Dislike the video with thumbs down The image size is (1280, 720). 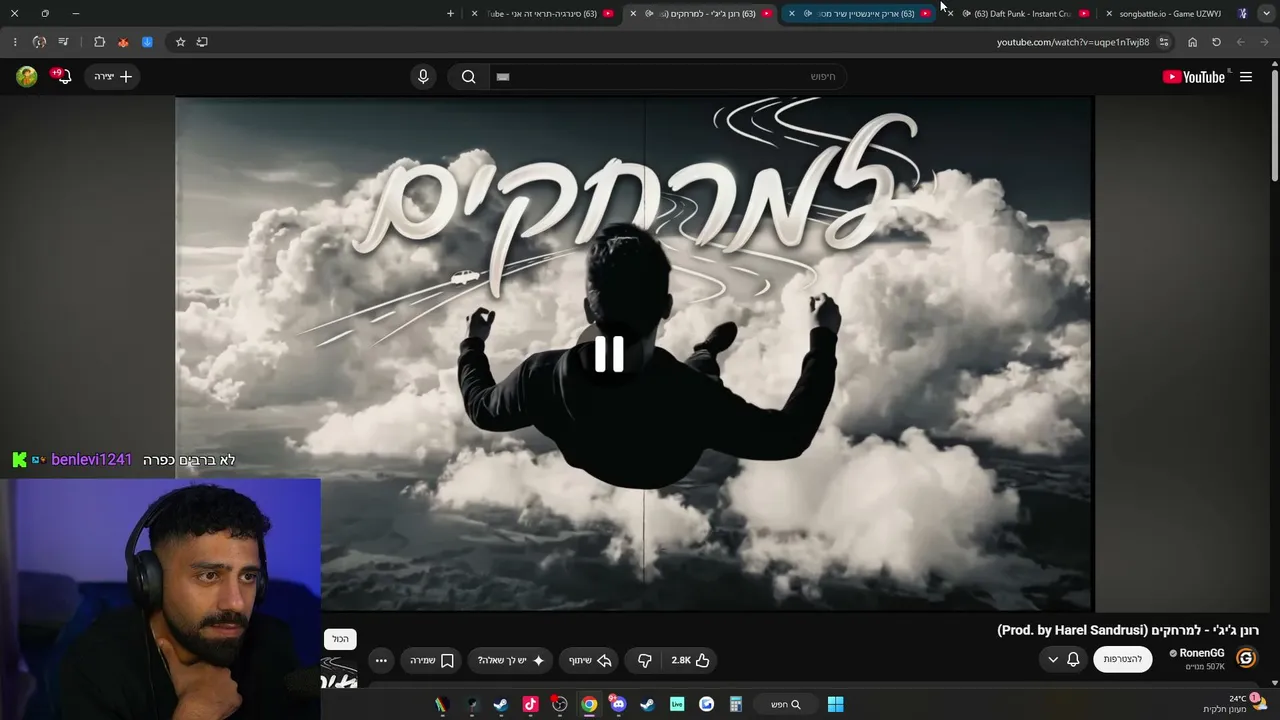pyautogui.click(x=644, y=660)
